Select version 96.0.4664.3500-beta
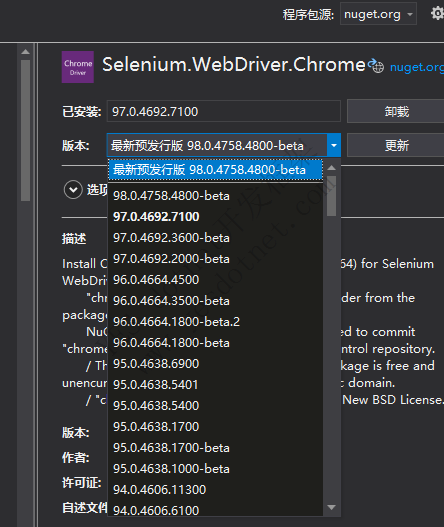Image resolution: width=444 pixels, height=527 pixels. click(x=215, y=301)
